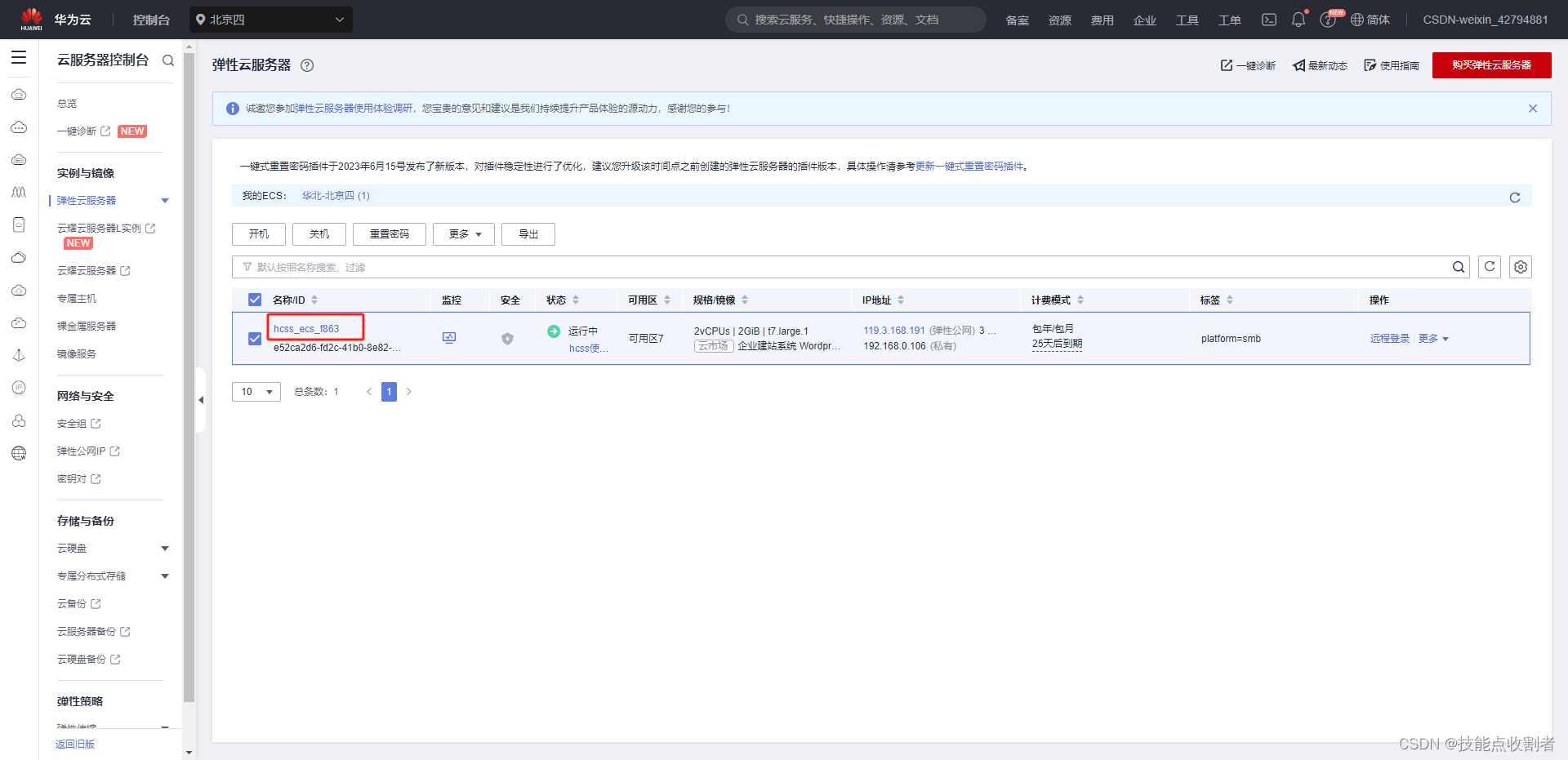Open the hamburger navigation menu icon

click(19, 58)
